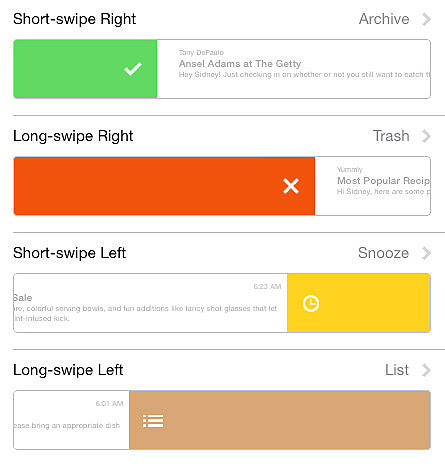Tap the Snooze value label
This screenshot has width=445, height=464.
tap(383, 253)
